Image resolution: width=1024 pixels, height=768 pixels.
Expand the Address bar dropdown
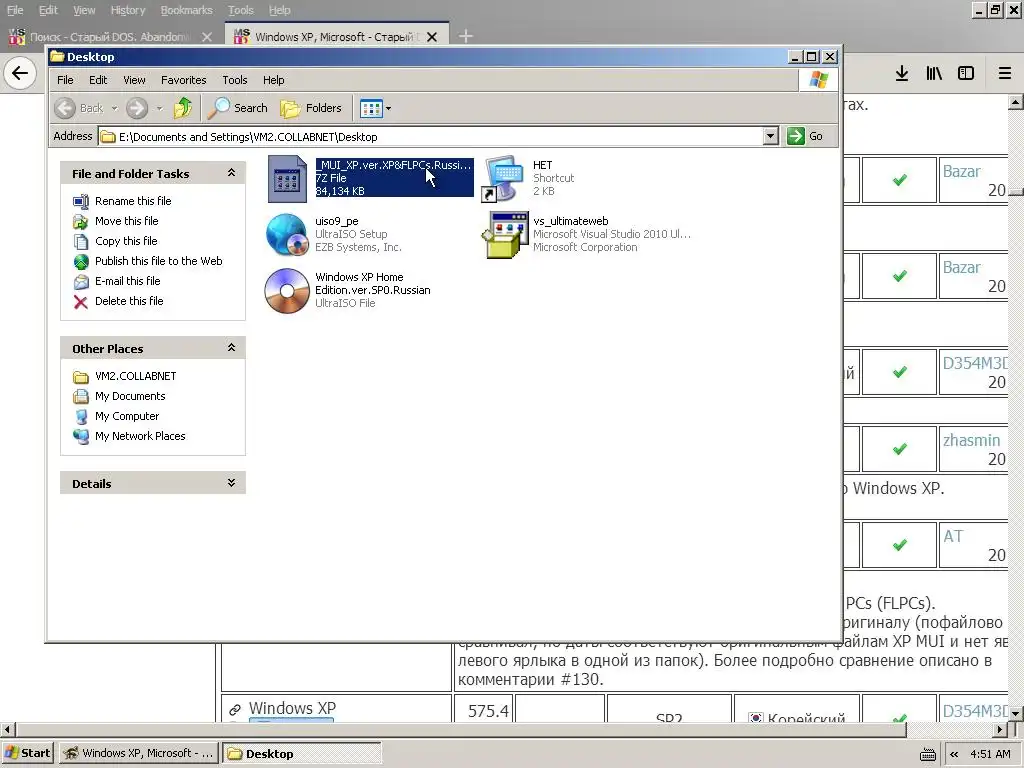coord(771,136)
